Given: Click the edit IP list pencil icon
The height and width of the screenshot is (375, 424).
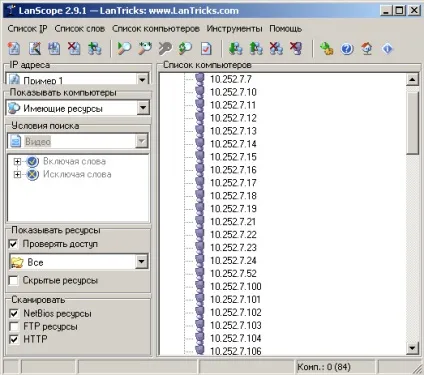Looking at the screenshot, I should coord(35,49).
